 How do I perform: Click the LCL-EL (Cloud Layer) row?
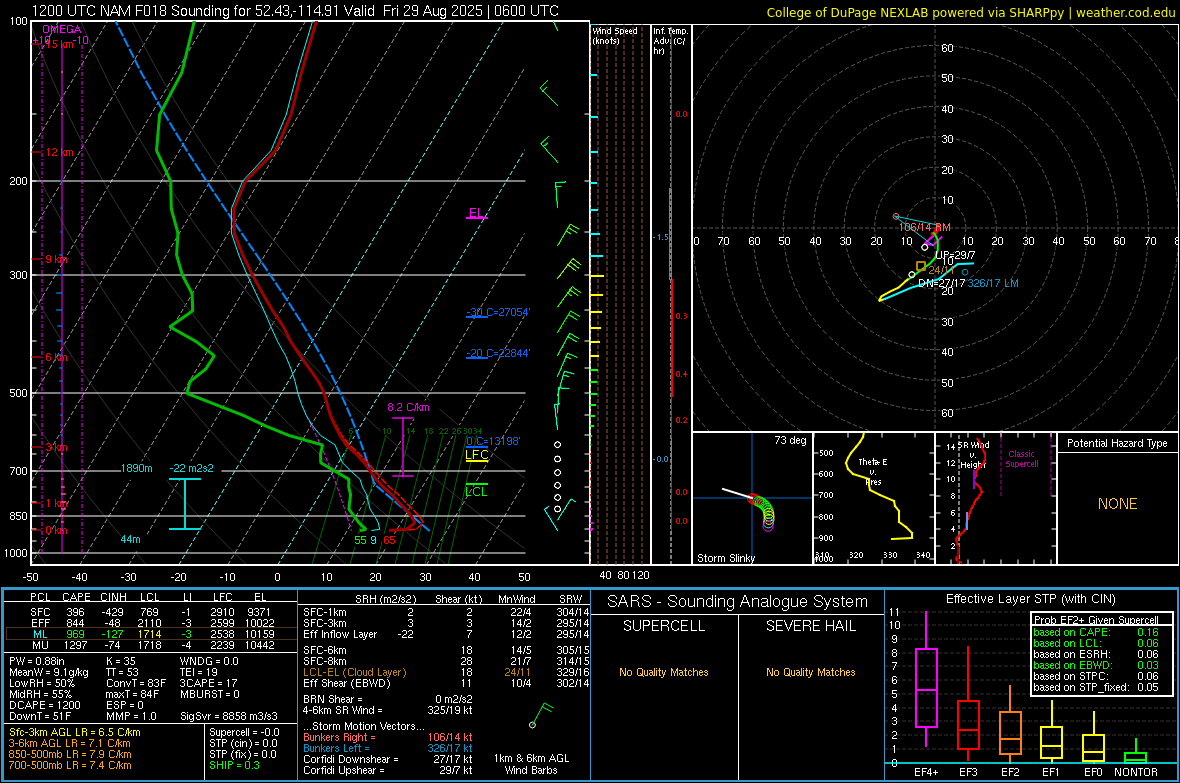point(446,672)
